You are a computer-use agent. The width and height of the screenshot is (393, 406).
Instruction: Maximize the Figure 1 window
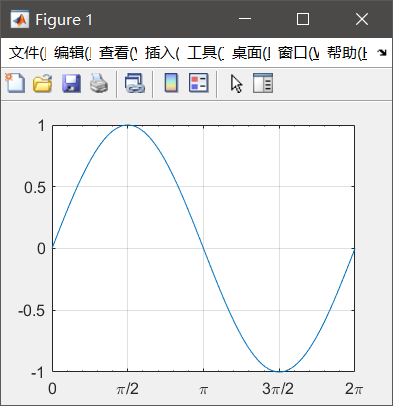tap(303, 19)
